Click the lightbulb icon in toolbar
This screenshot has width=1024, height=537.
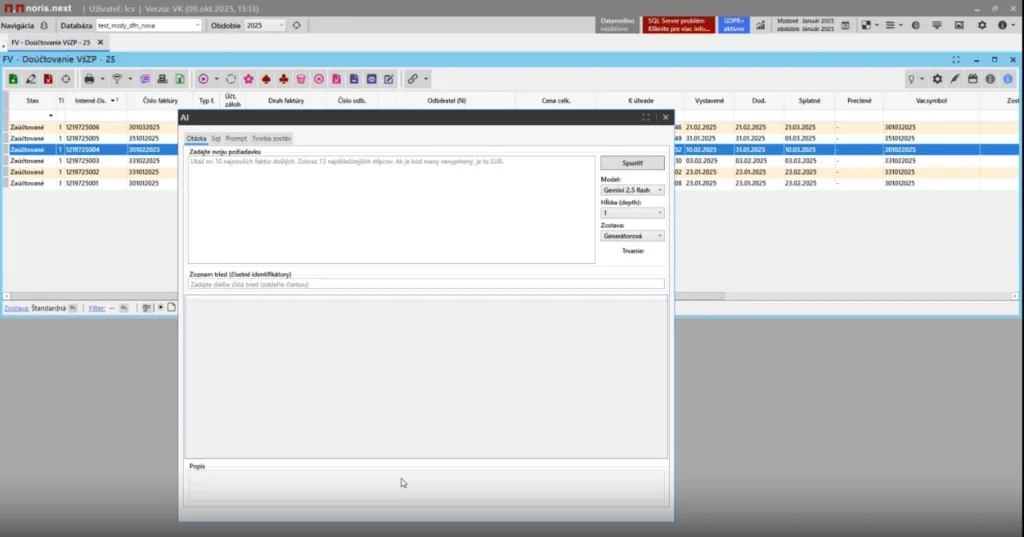click(x=912, y=79)
